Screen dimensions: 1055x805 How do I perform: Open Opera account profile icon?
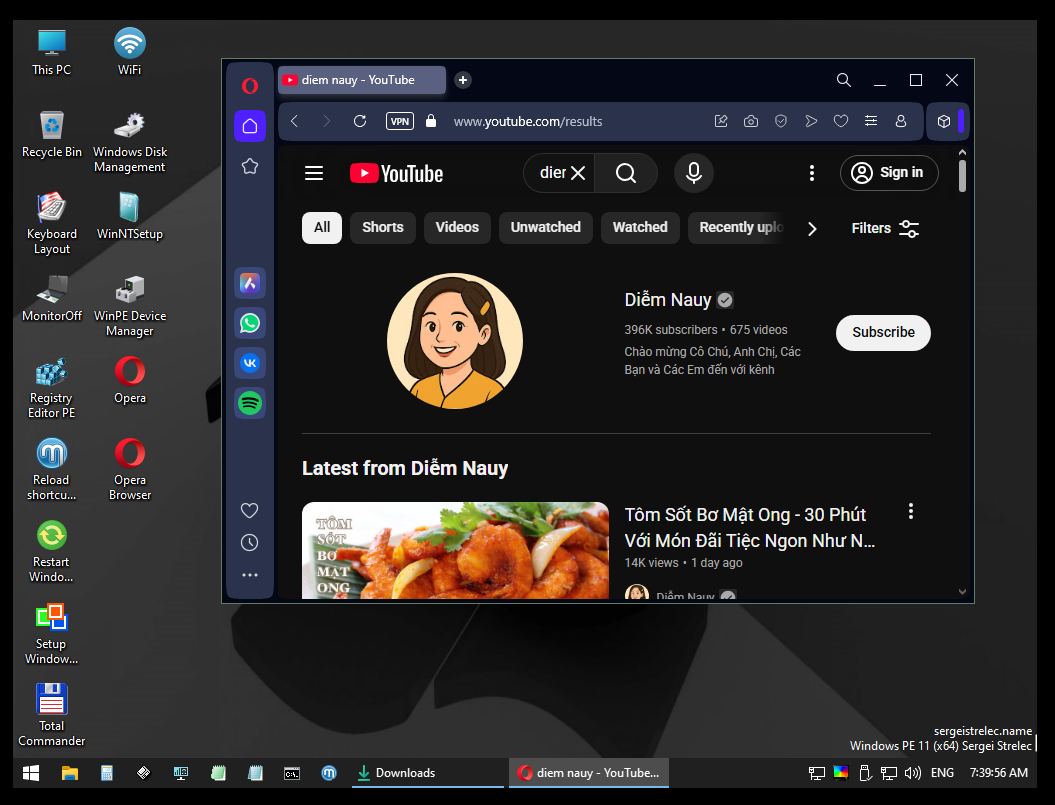[901, 121]
